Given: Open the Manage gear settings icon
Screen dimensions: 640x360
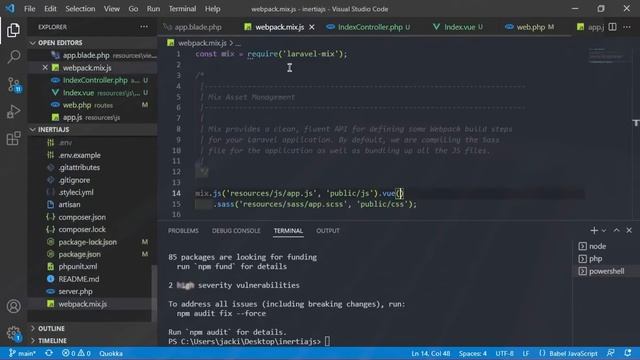Looking at the screenshot, I should tap(13, 333).
